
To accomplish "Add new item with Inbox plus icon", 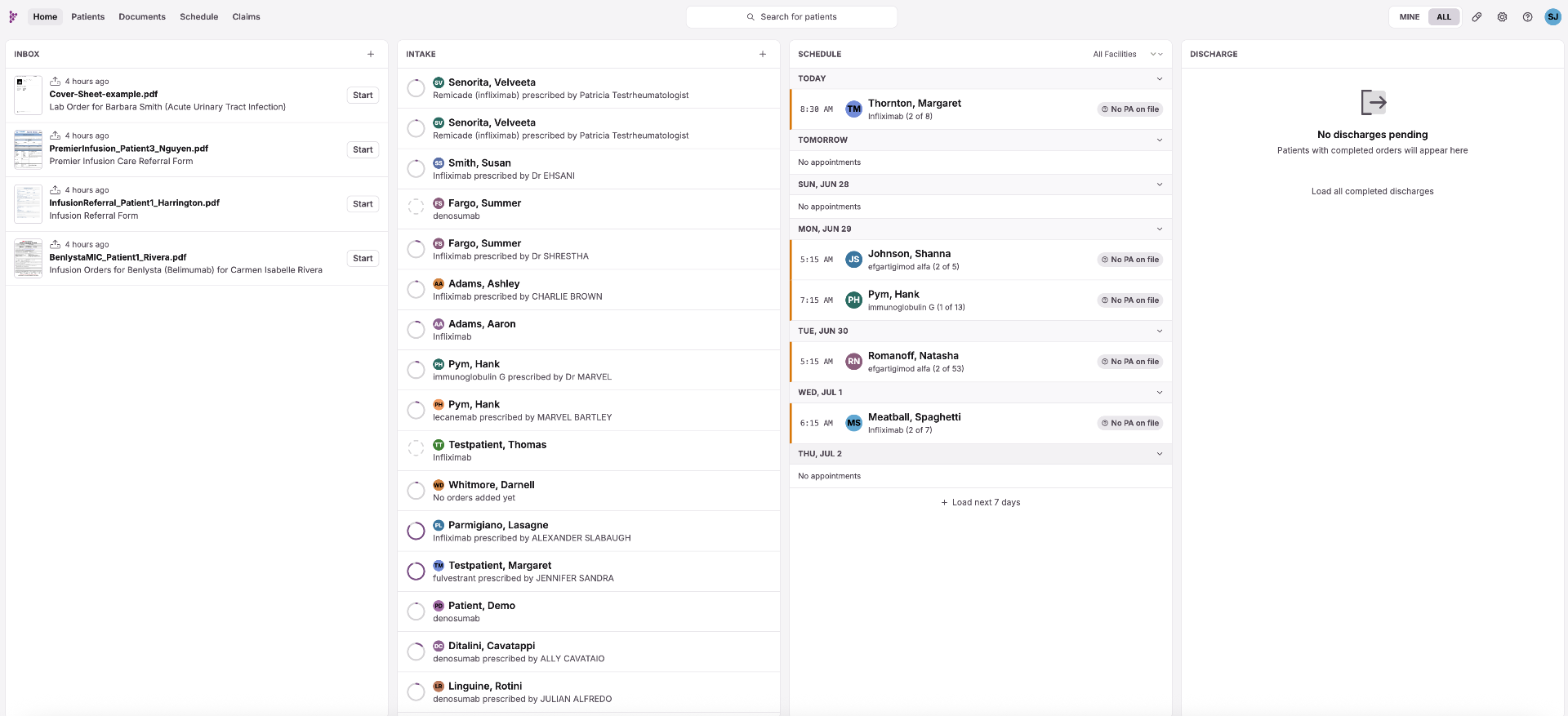I will click(x=371, y=54).
